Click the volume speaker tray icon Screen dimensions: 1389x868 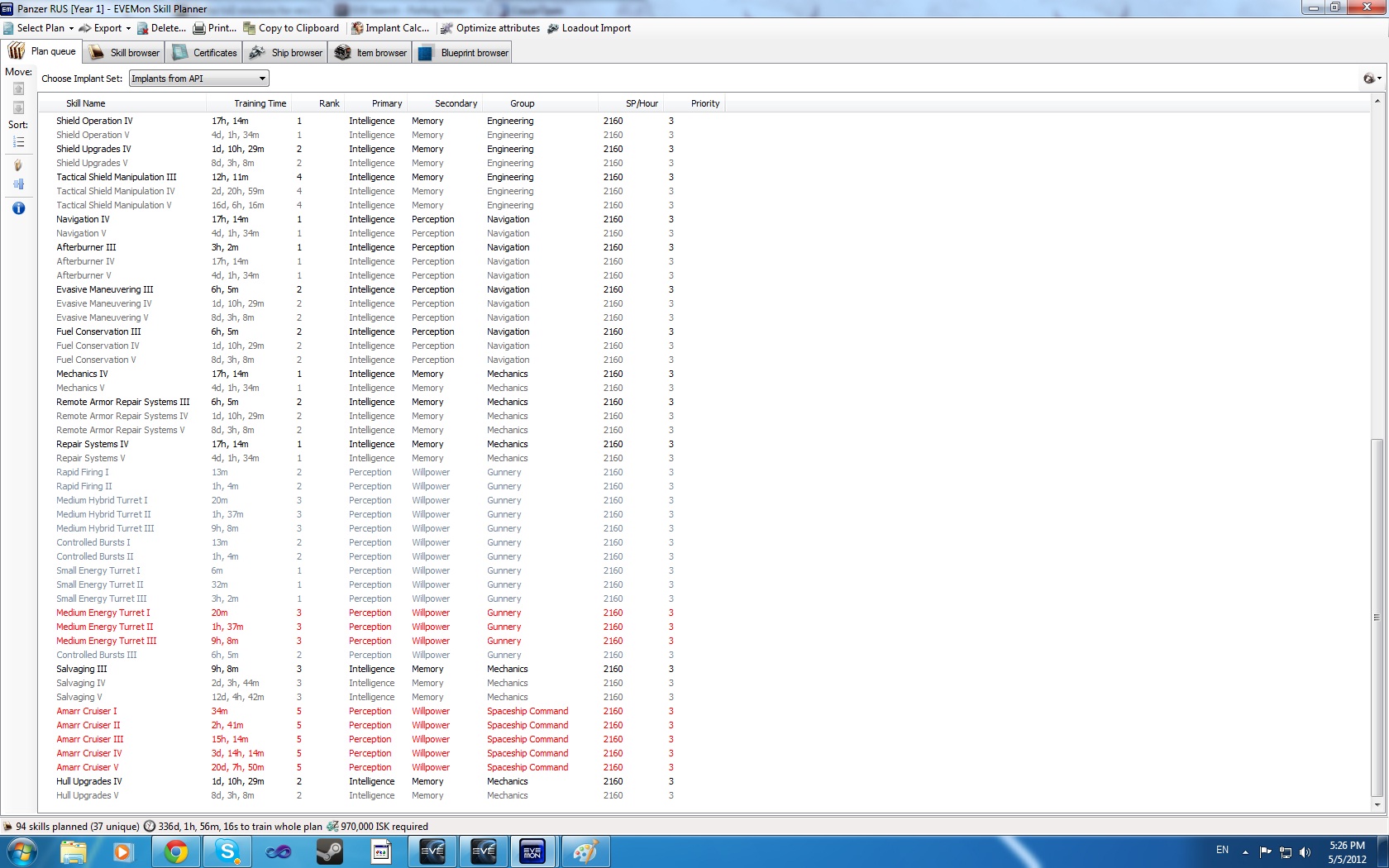(x=1305, y=852)
